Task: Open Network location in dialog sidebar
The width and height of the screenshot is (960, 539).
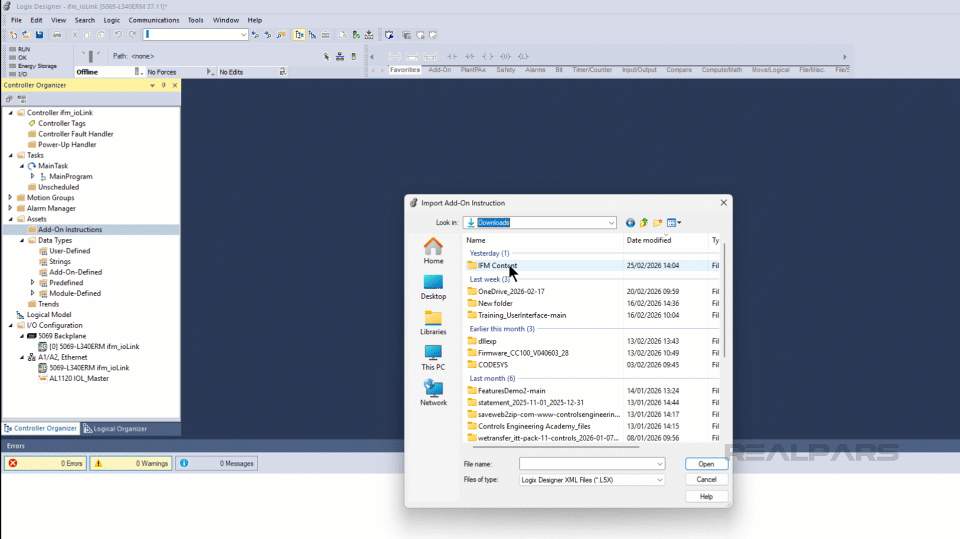Action: 433,393
